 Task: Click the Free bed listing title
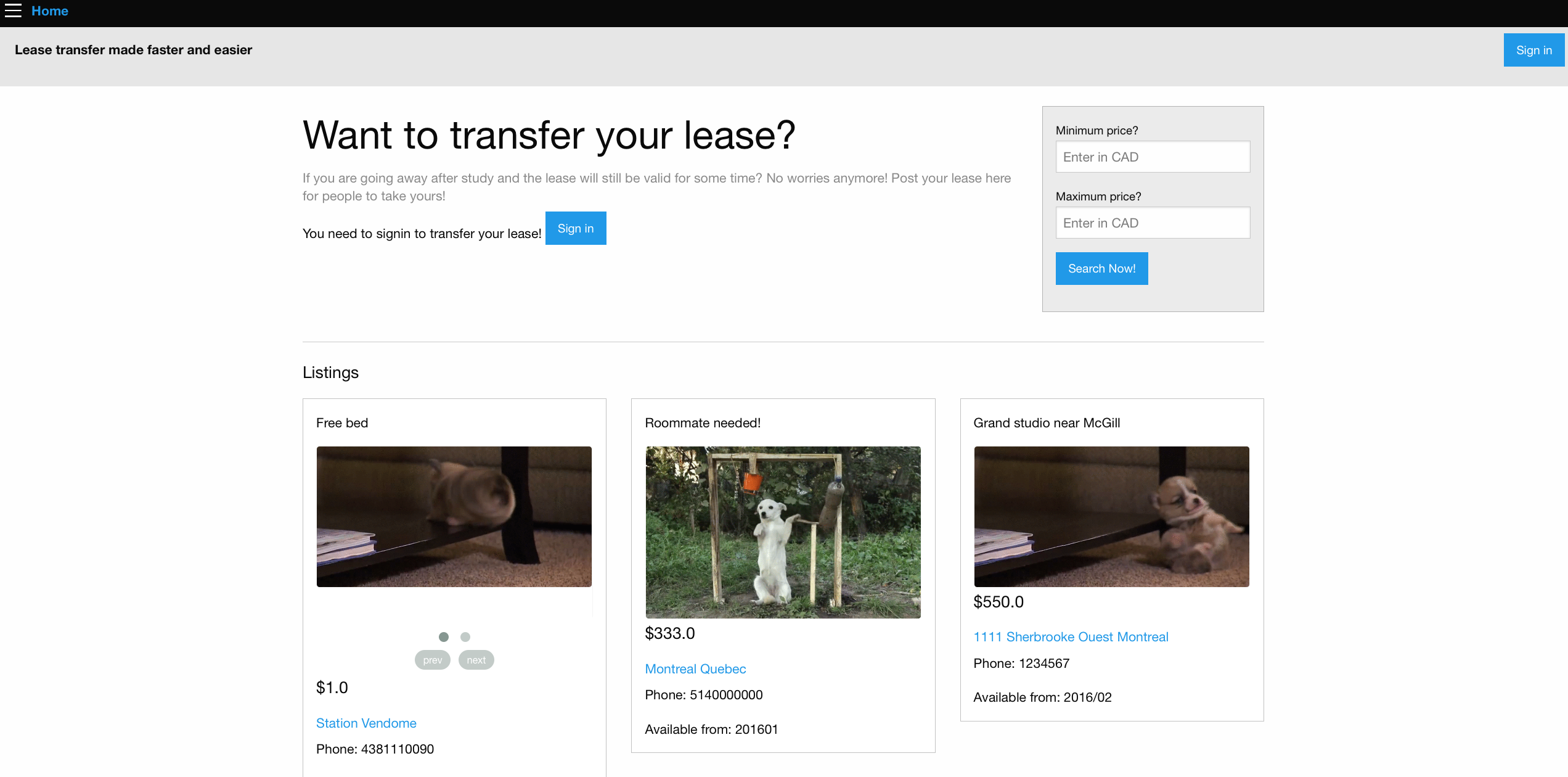[x=342, y=422]
